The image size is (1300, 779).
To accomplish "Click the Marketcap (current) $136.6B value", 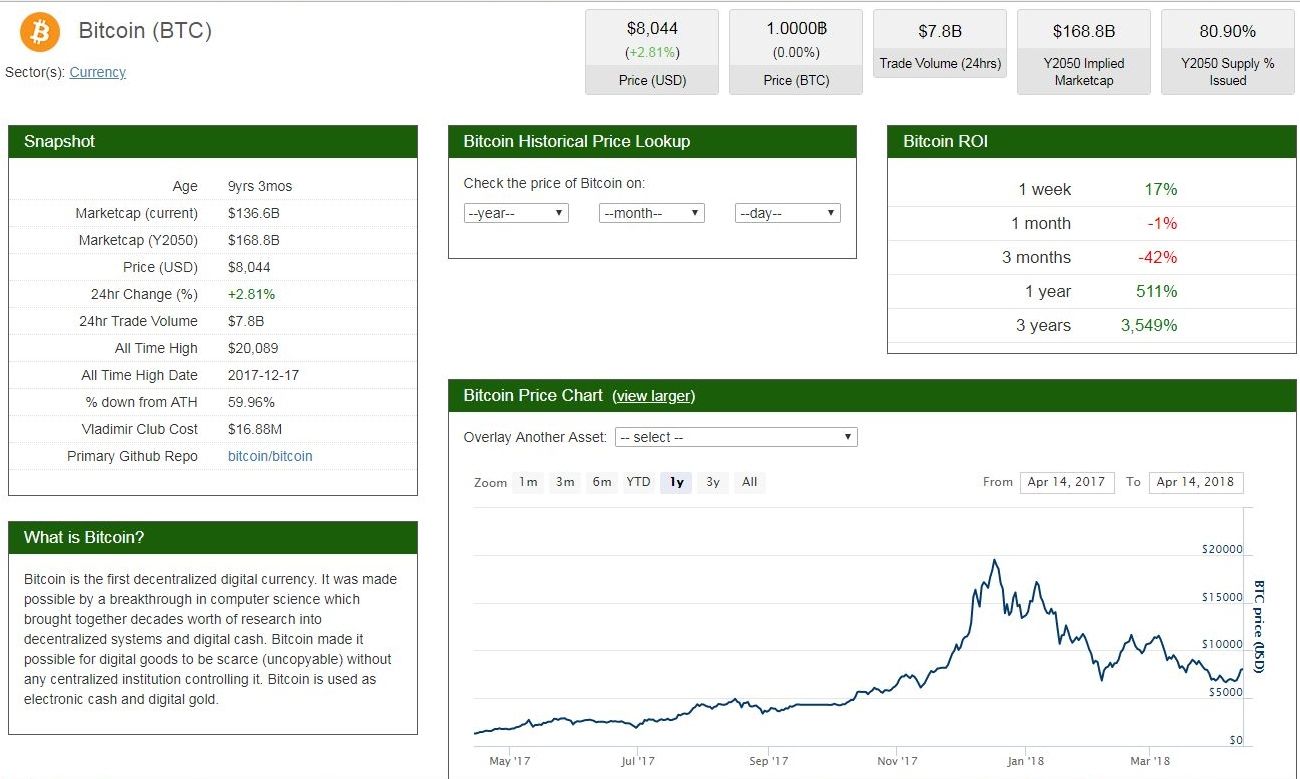I will coord(254,213).
